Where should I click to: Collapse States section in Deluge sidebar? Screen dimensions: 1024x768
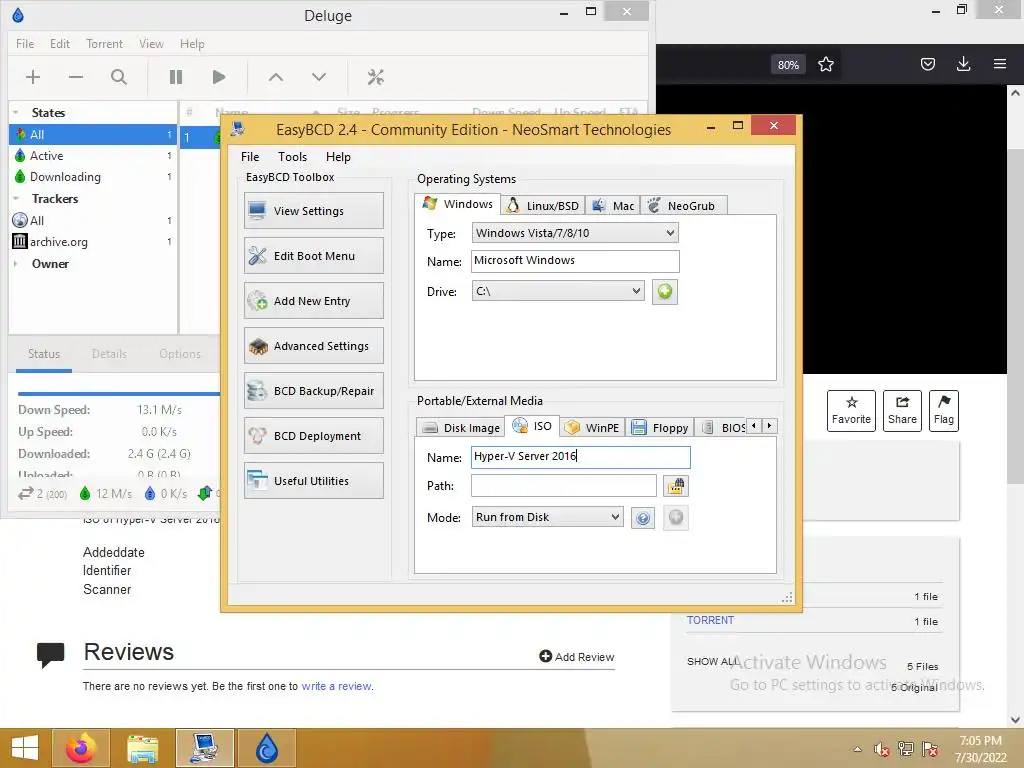click(16, 112)
